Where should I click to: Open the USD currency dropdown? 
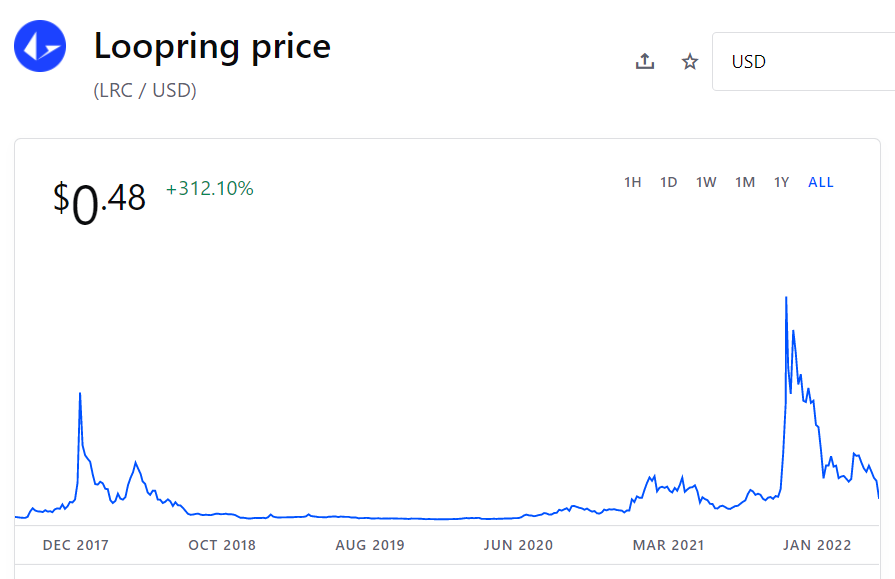800,62
